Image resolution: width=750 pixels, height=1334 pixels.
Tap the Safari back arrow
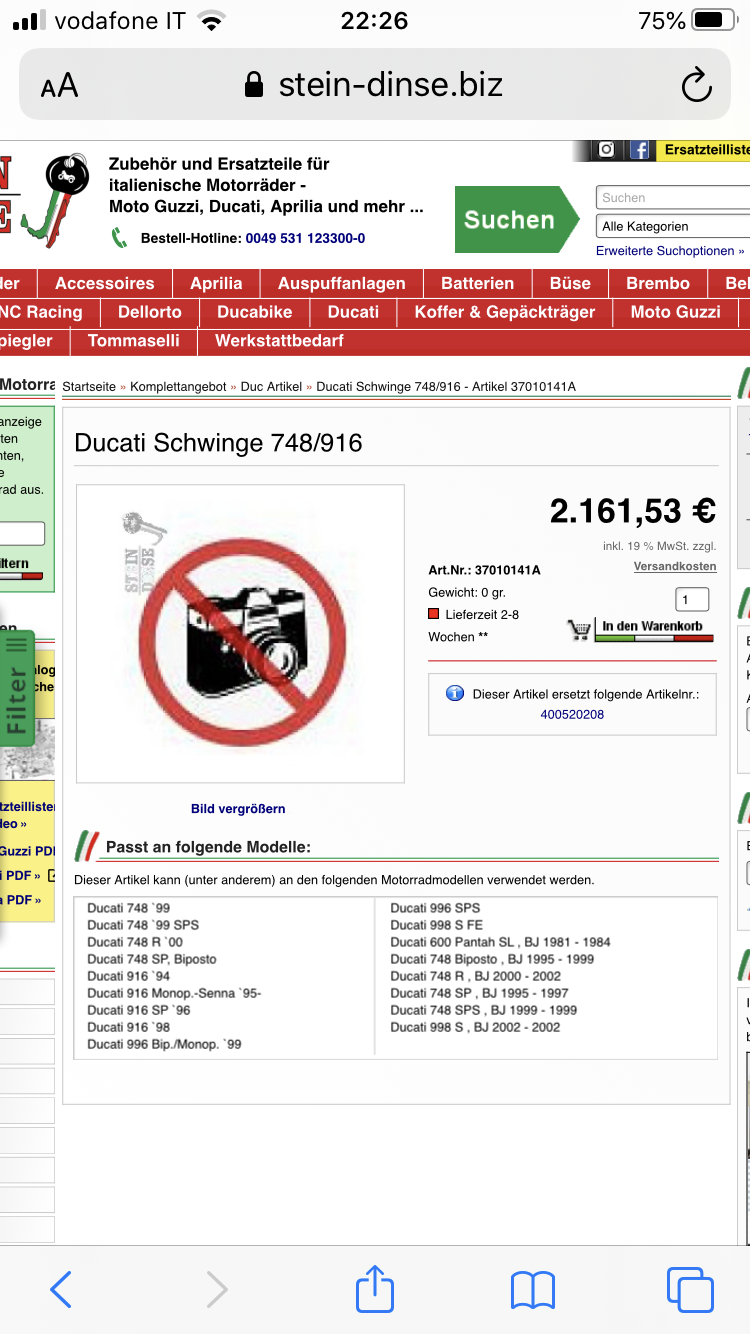point(61,1289)
